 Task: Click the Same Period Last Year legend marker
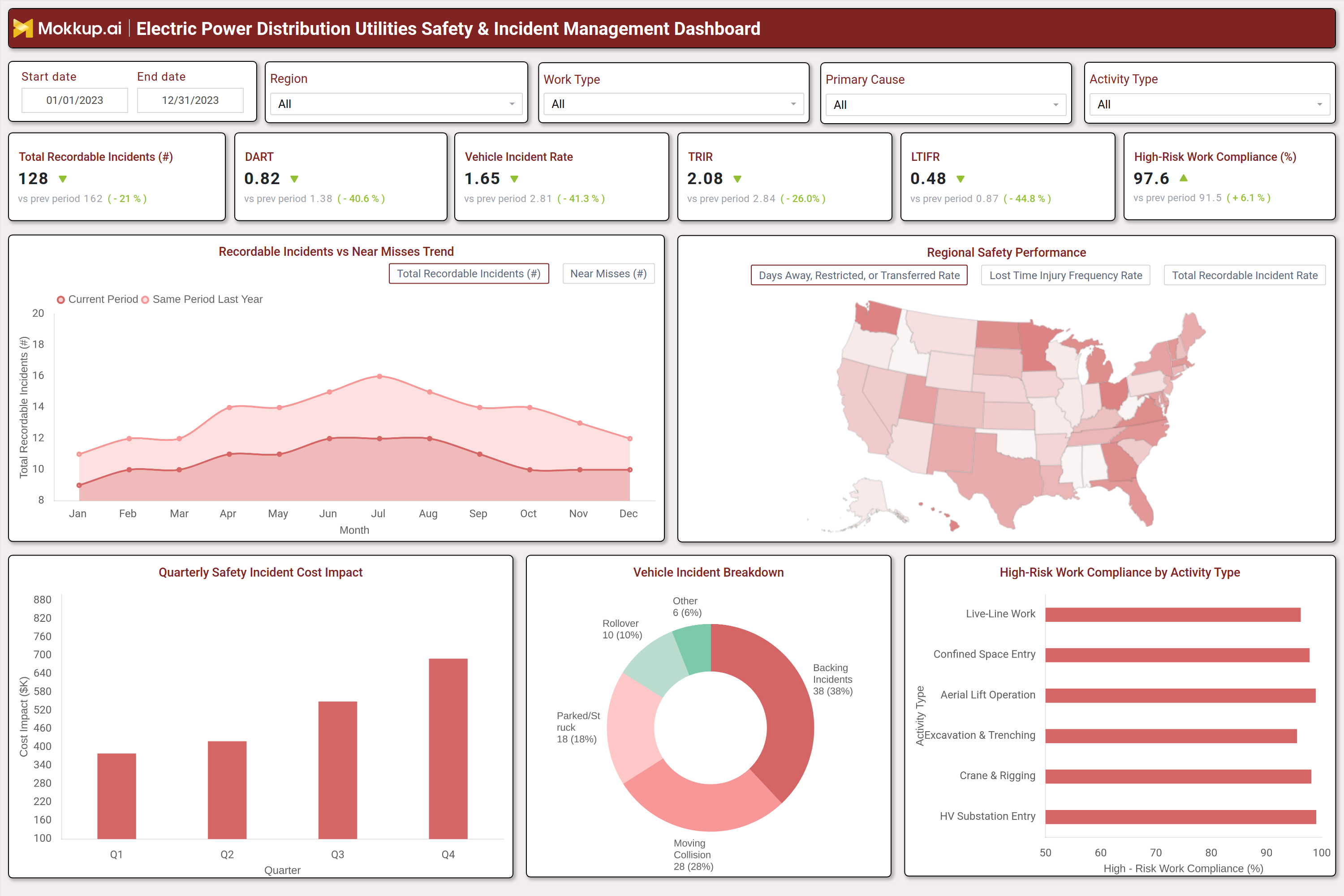(x=145, y=299)
